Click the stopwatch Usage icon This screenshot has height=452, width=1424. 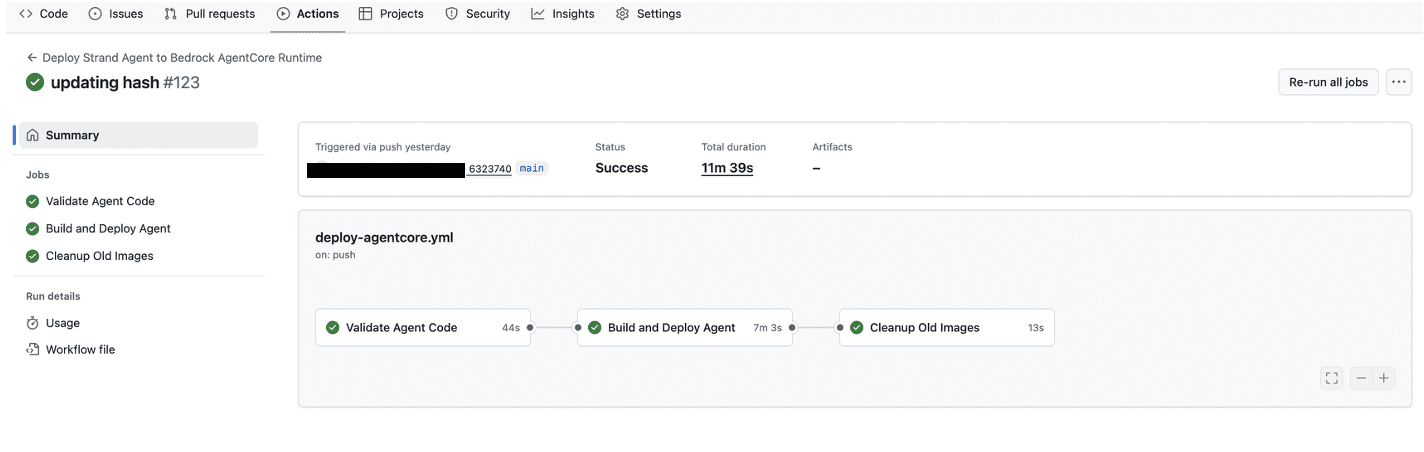tap(33, 323)
